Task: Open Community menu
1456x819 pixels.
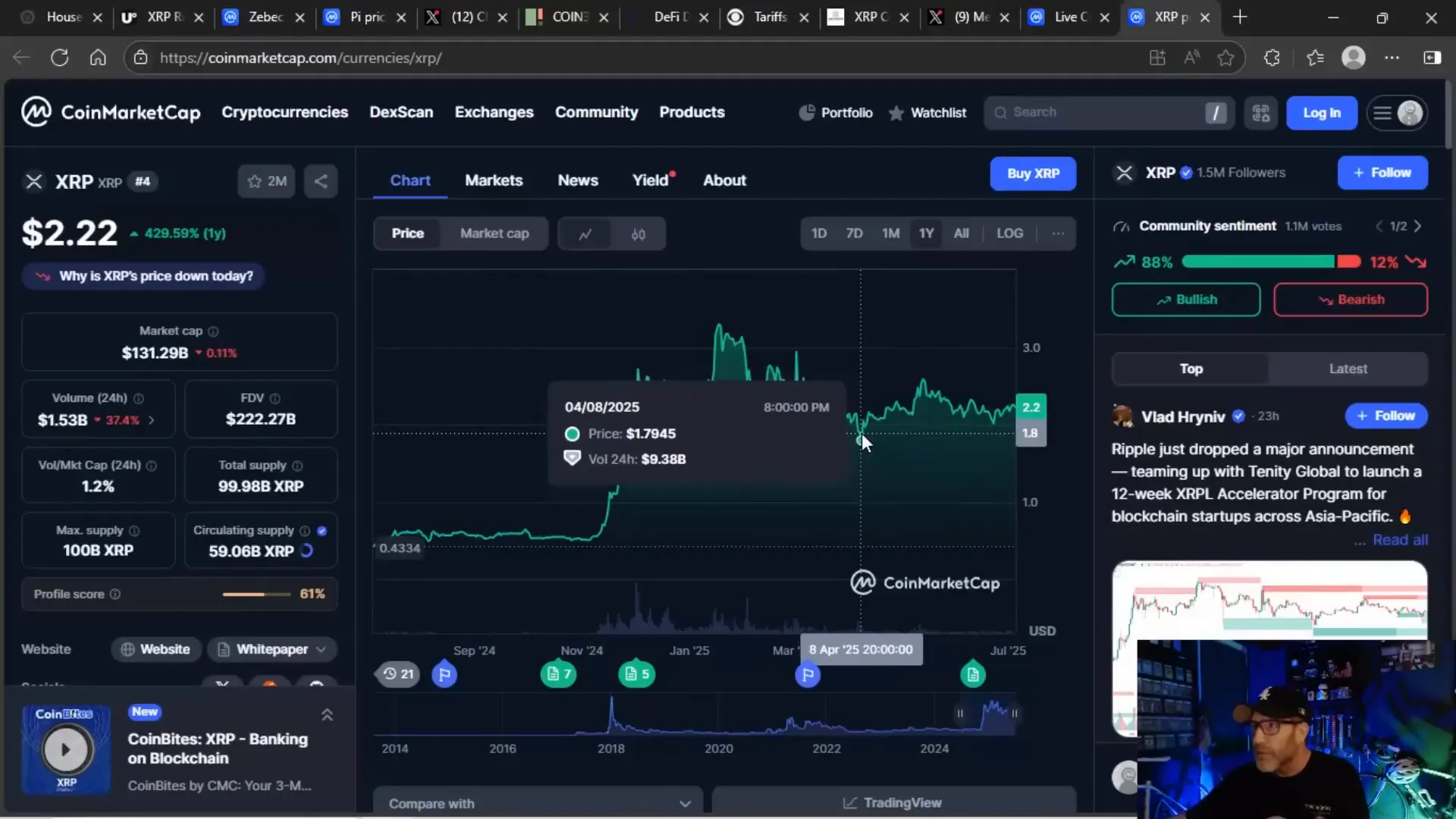Action: (x=596, y=112)
